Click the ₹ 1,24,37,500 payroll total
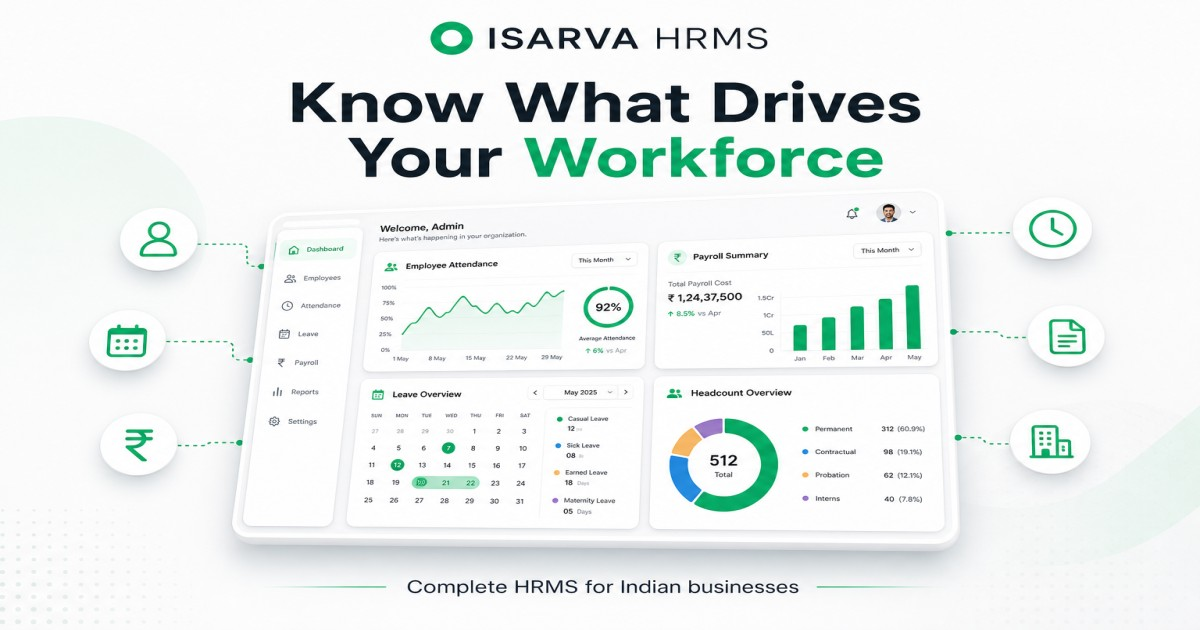The height and width of the screenshot is (630, 1200). (x=705, y=297)
